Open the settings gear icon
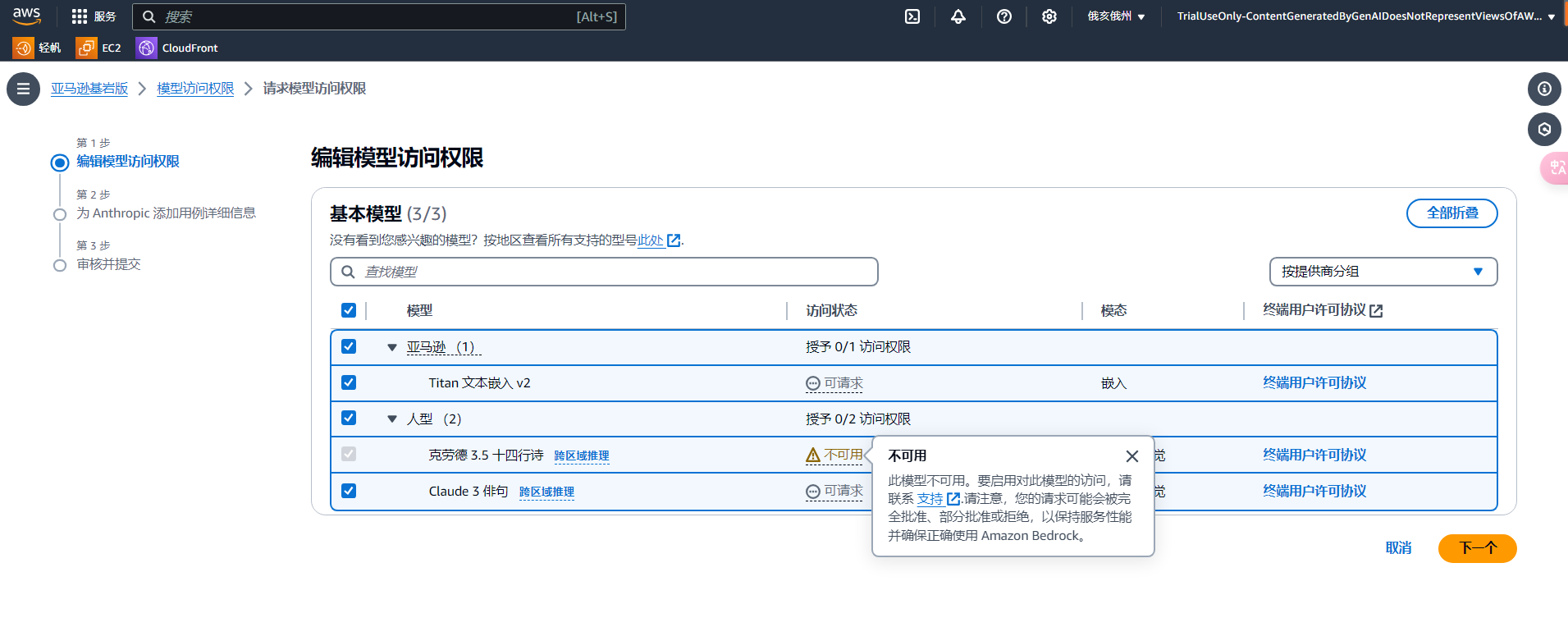The height and width of the screenshot is (627, 1568). coord(1049,16)
